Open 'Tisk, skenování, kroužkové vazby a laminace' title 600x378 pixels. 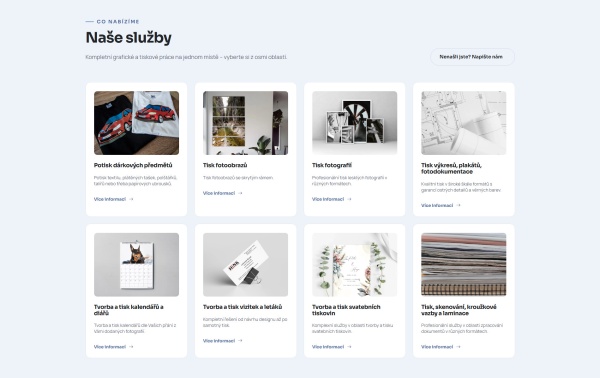pyautogui.click(x=459, y=310)
